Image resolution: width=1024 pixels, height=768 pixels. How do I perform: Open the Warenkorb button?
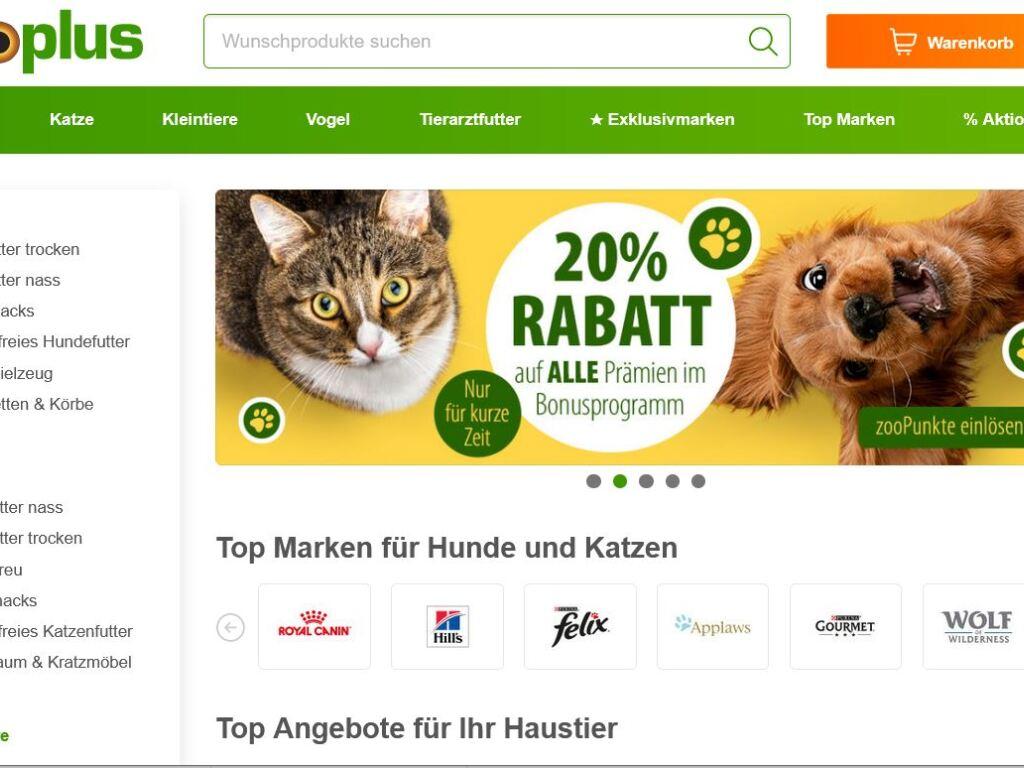pyautogui.click(x=925, y=41)
